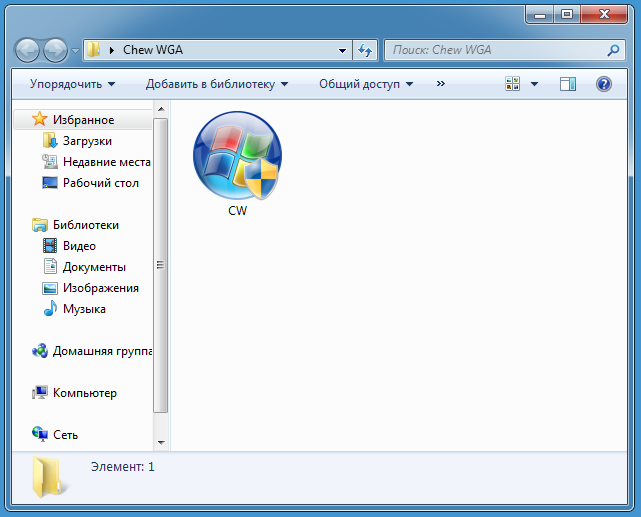Click the Forward navigation arrow
This screenshot has height=517, width=641.
tap(56, 49)
